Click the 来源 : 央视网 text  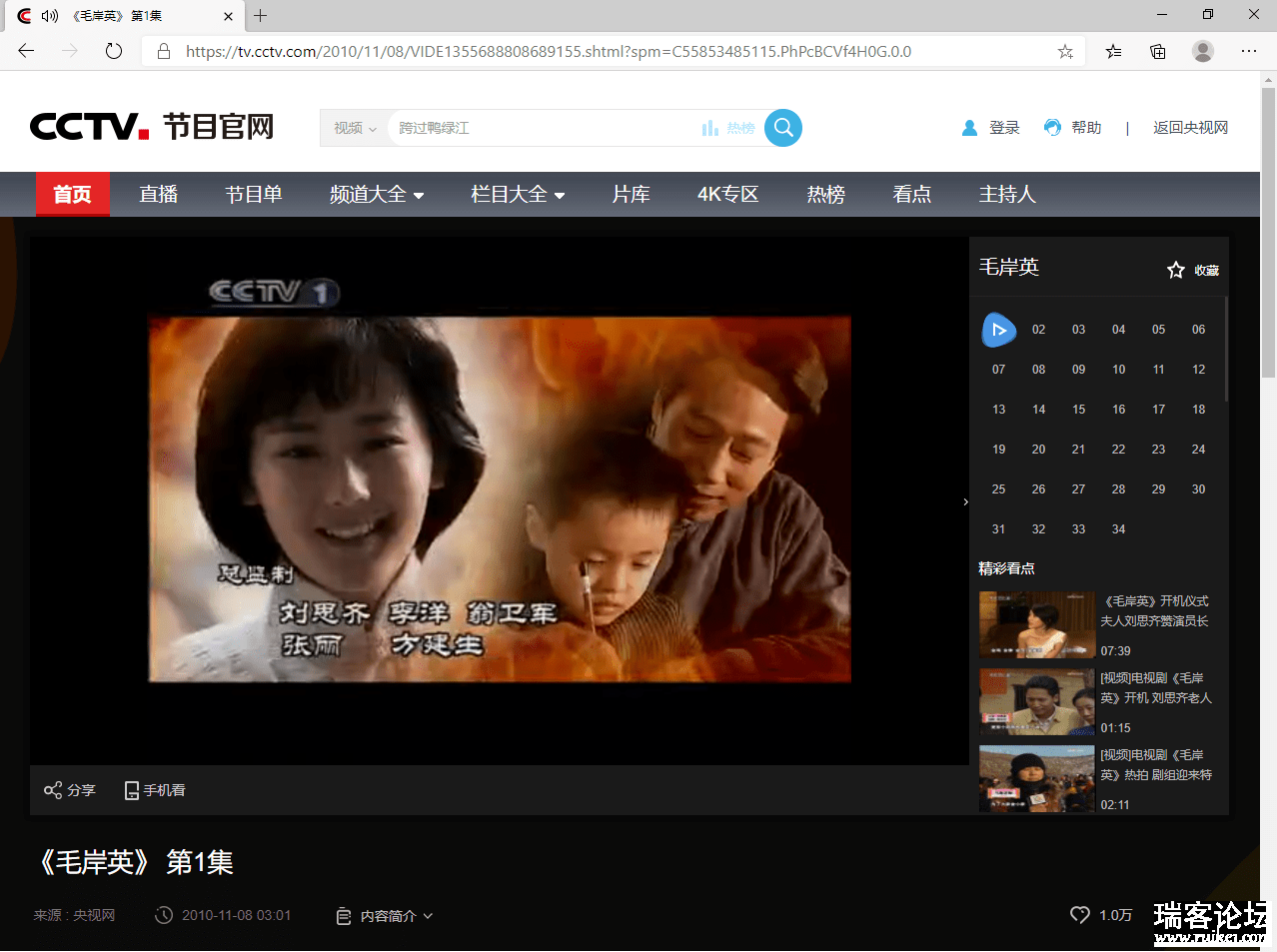pos(74,915)
